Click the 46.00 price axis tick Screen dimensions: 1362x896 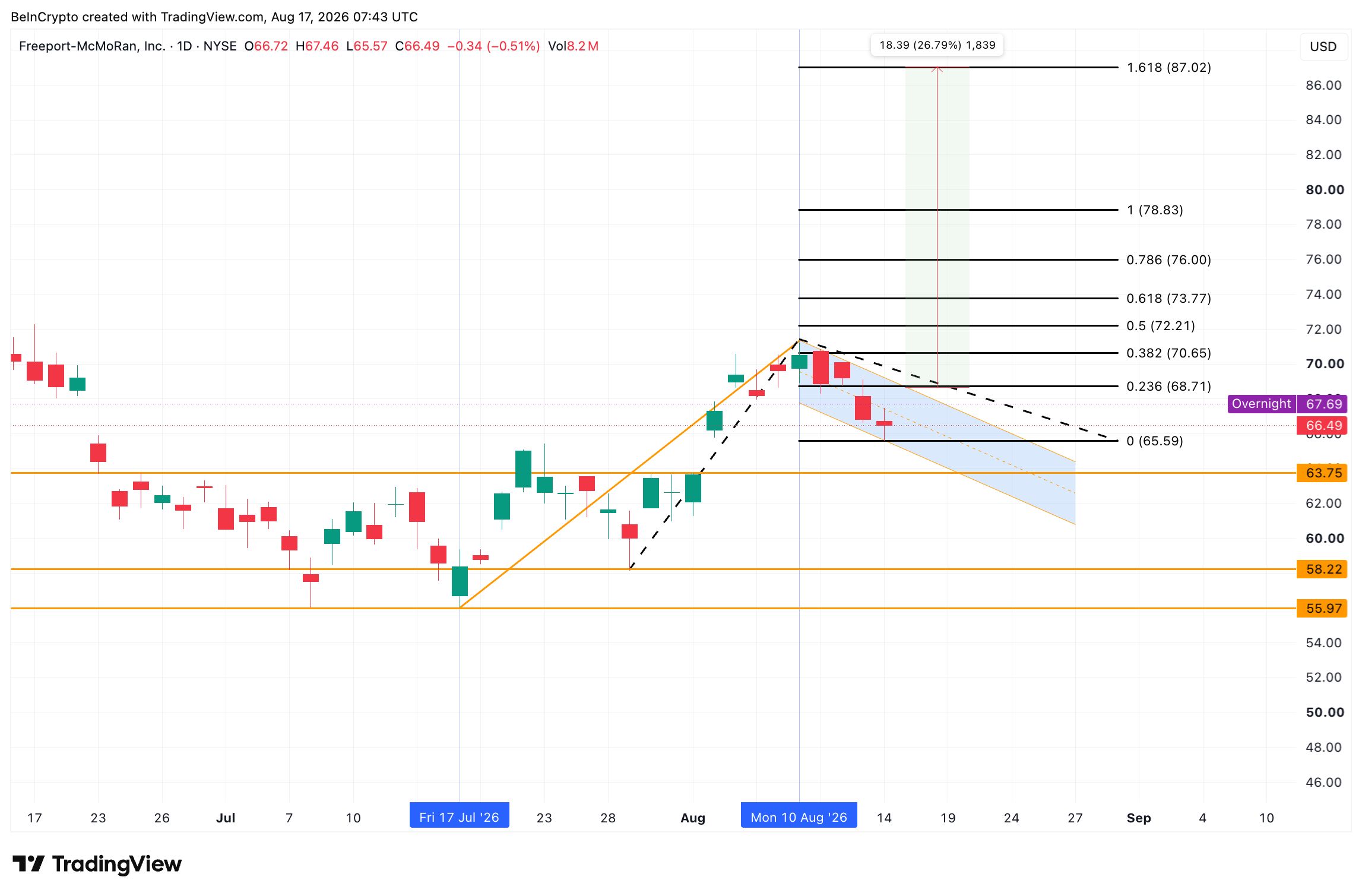1323,782
